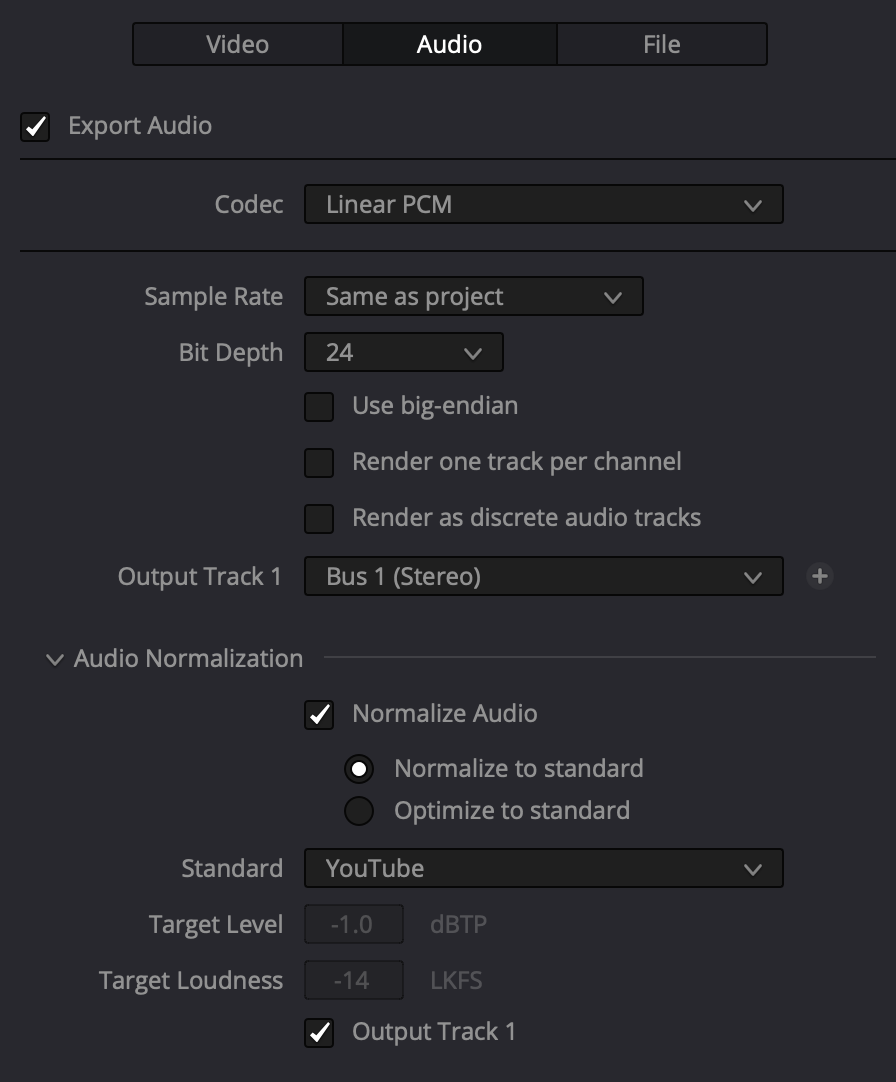The height and width of the screenshot is (1082, 896).
Task: Select Normalize to standard radio button
Action: click(358, 769)
